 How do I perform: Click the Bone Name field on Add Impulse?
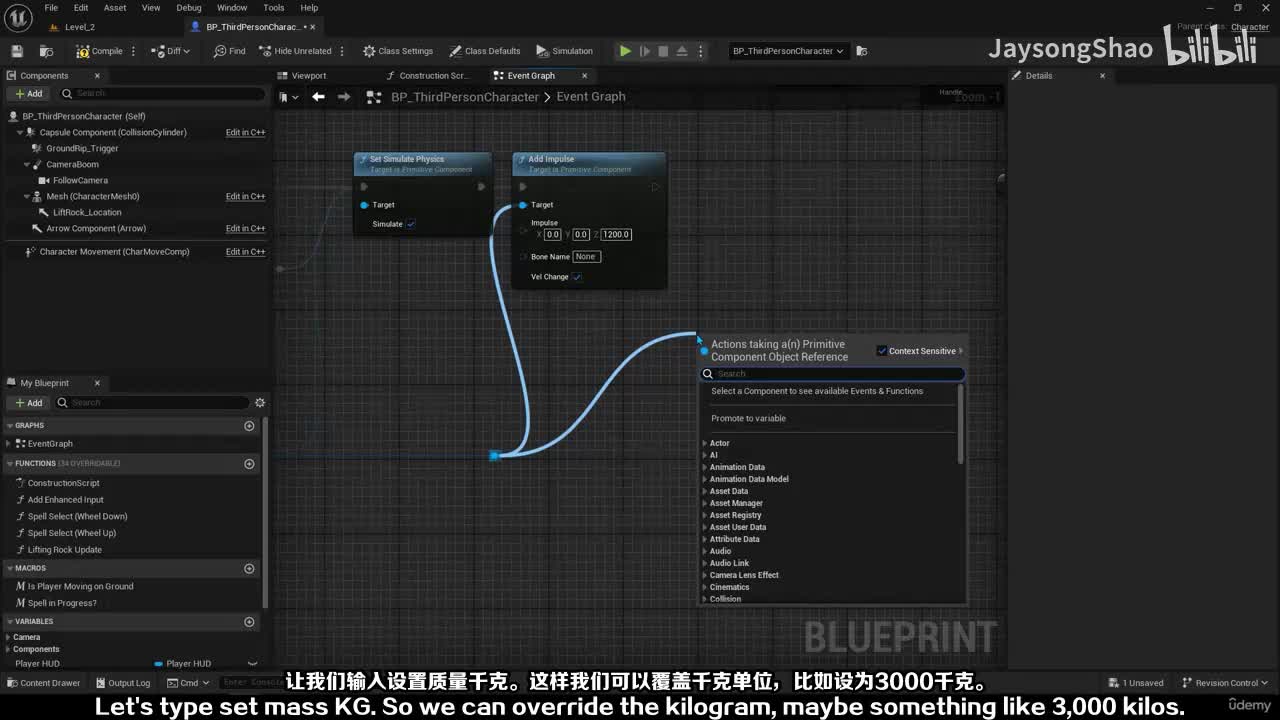[585, 257]
